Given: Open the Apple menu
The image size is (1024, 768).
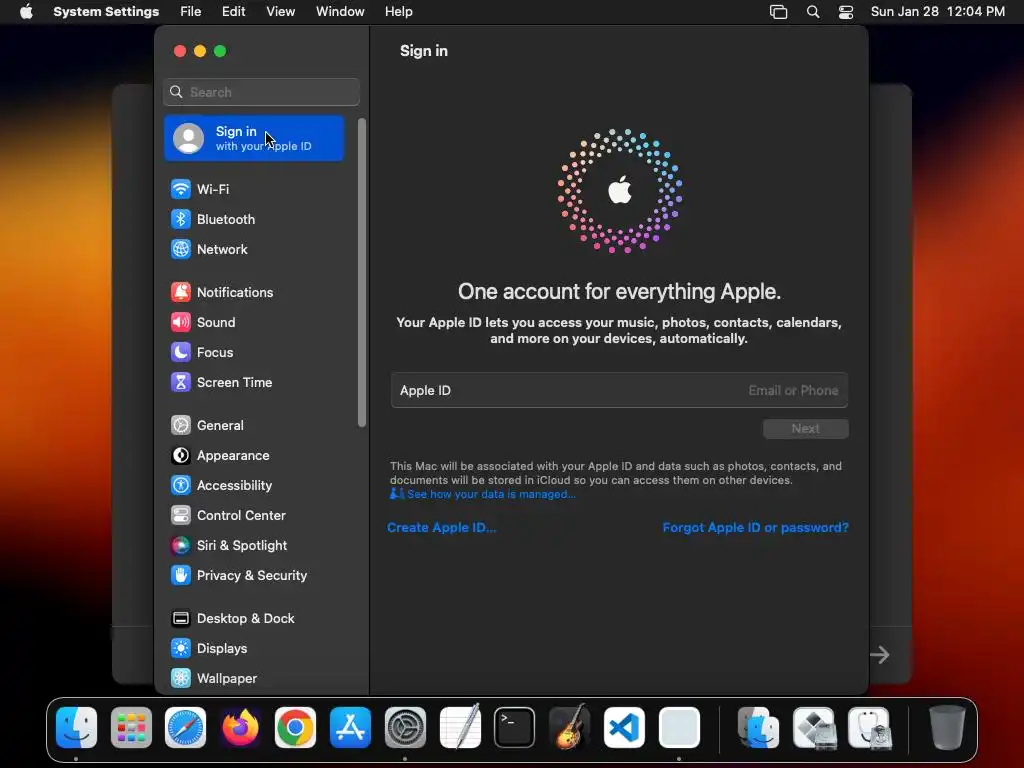Looking at the screenshot, I should [x=26, y=12].
